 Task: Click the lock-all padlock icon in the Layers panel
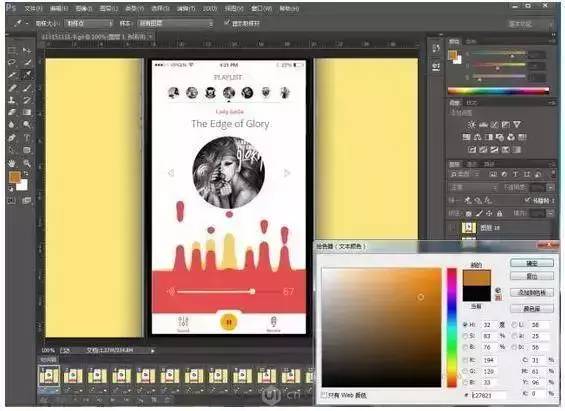tap(499, 213)
